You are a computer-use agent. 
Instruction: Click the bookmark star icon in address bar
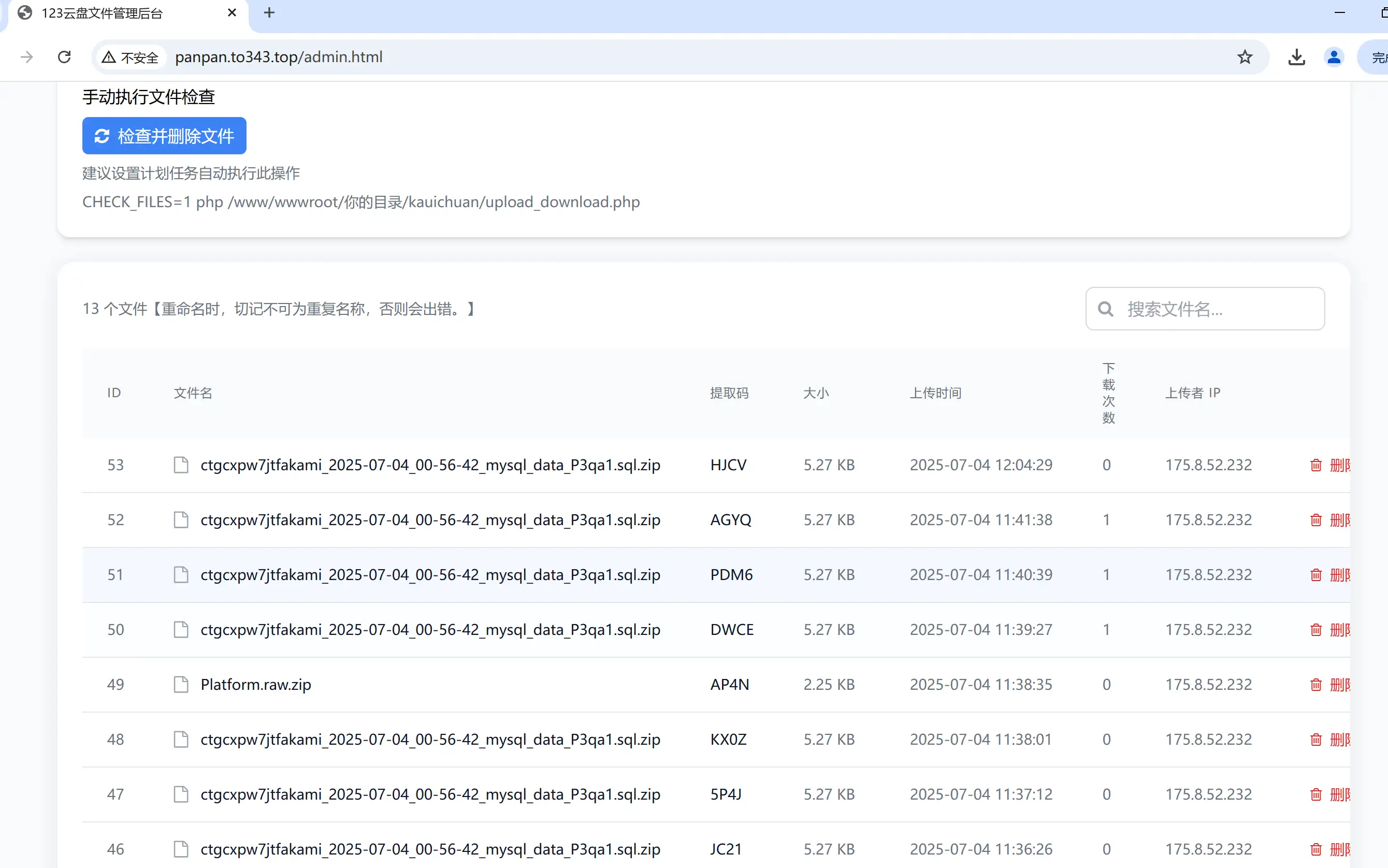point(1245,57)
